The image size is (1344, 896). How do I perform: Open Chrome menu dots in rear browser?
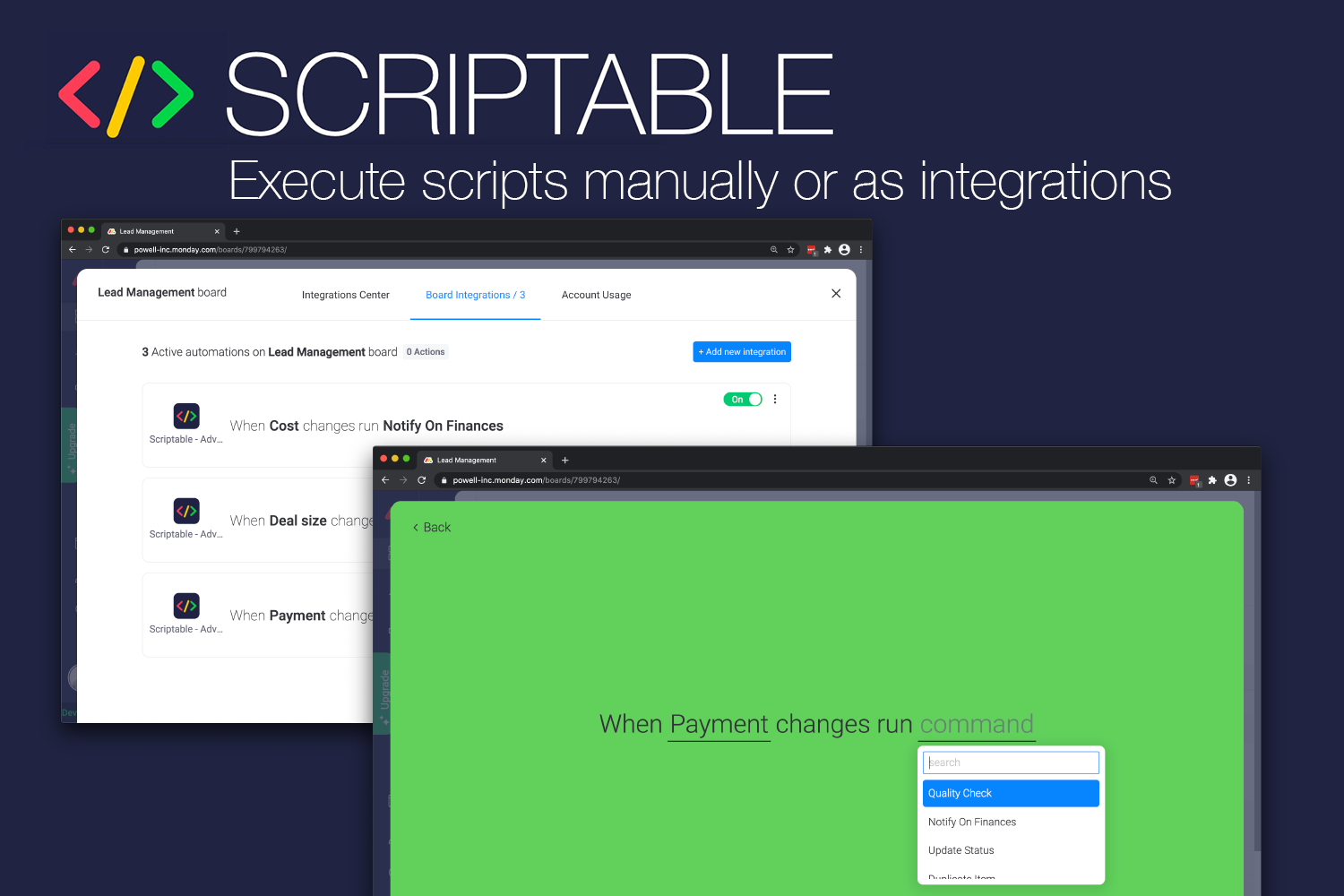[x=861, y=250]
